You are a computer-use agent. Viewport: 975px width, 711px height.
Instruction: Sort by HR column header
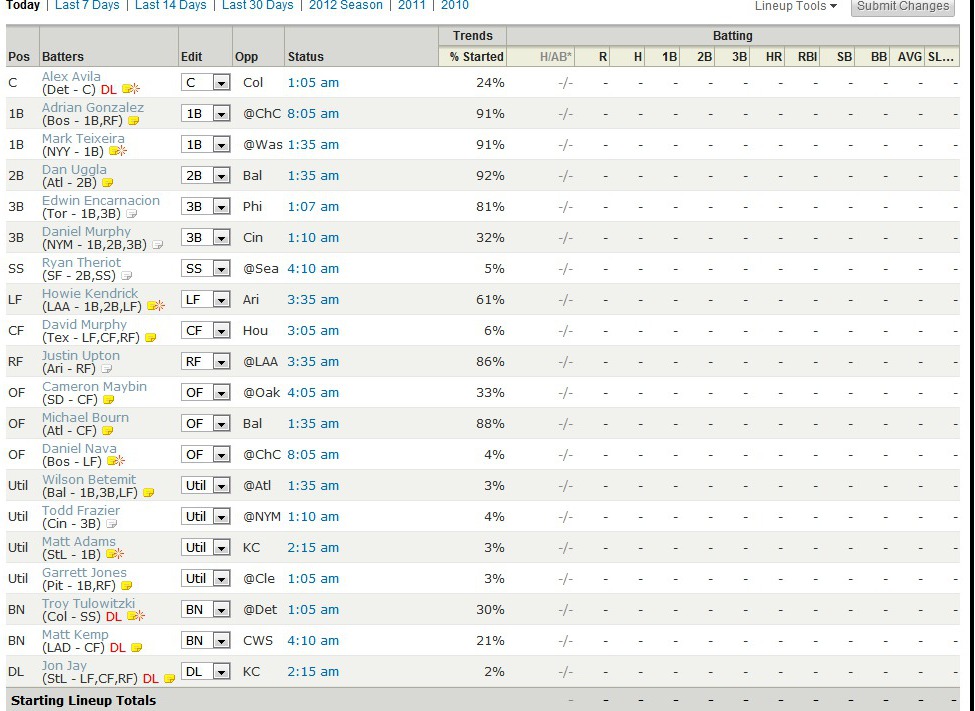point(774,57)
